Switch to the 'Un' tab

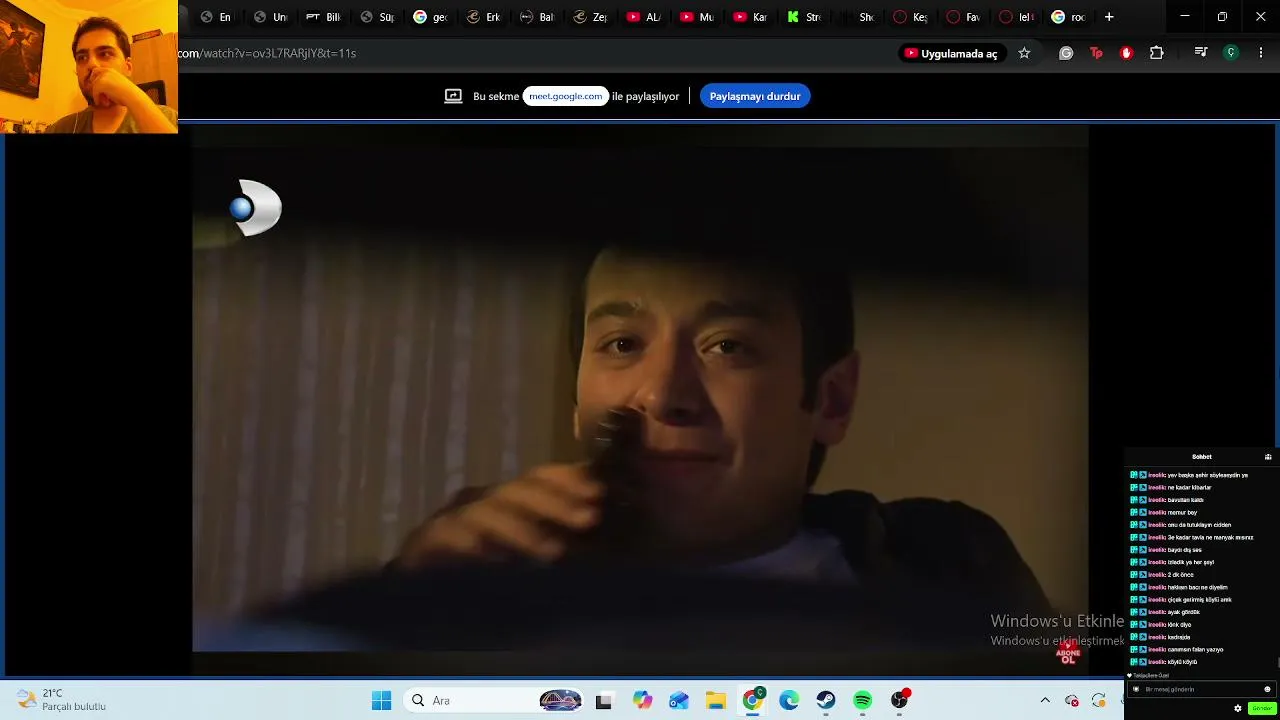[270, 17]
